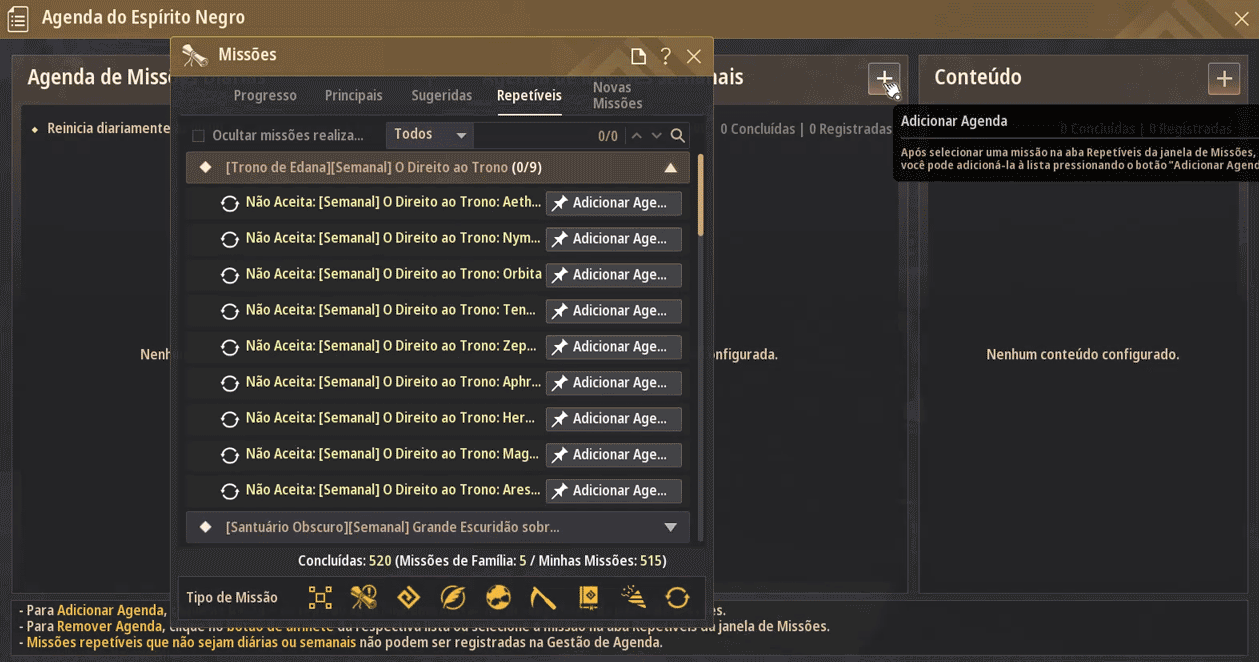Open the help question mark icon
Image resolution: width=1259 pixels, height=662 pixels.
click(666, 56)
